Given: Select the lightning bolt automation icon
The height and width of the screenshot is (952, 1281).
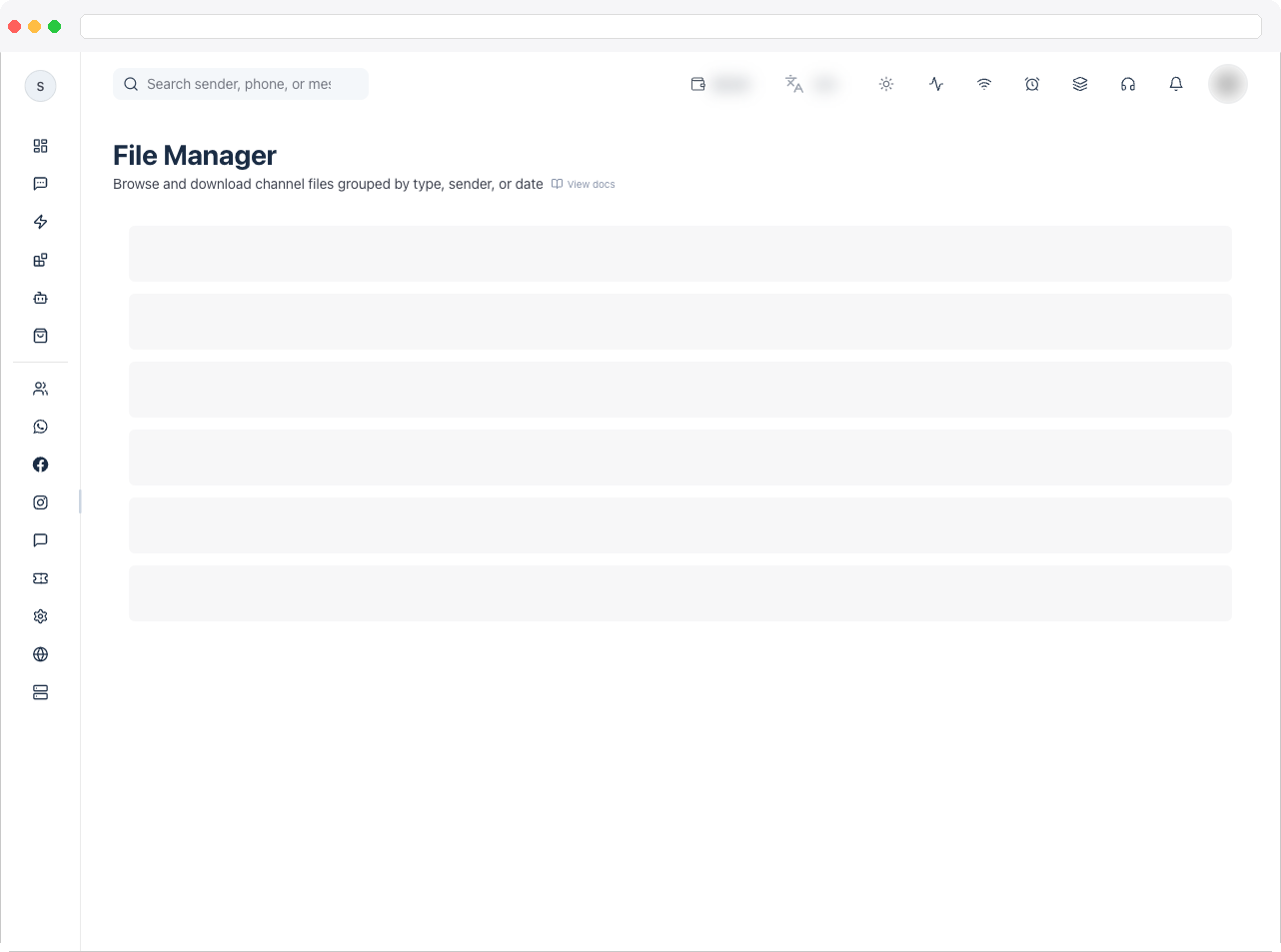Looking at the screenshot, I should coord(40,222).
